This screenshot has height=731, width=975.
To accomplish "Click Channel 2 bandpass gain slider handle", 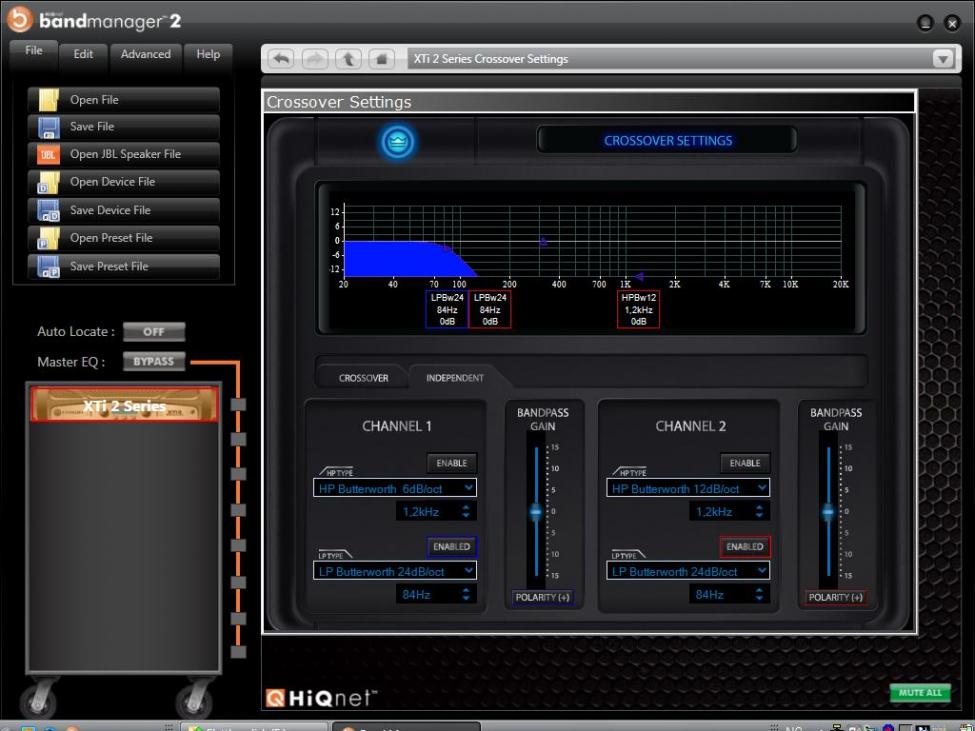I will 828,512.
